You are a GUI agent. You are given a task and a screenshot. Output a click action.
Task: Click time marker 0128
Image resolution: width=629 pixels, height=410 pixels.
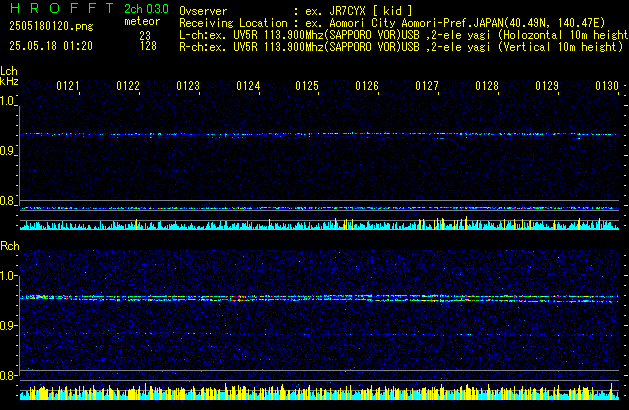pos(487,86)
